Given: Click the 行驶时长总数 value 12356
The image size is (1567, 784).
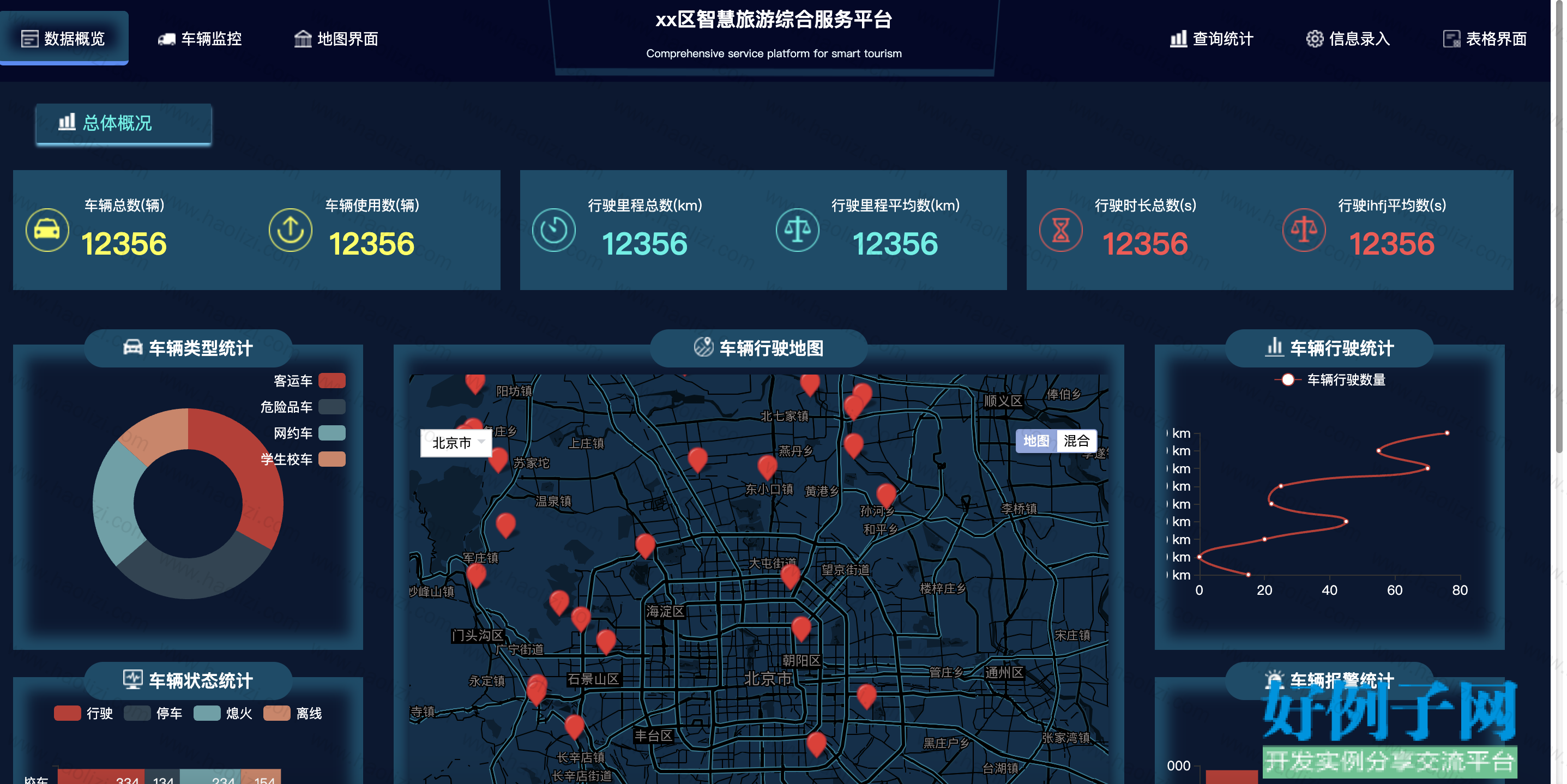Looking at the screenshot, I should (1145, 243).
